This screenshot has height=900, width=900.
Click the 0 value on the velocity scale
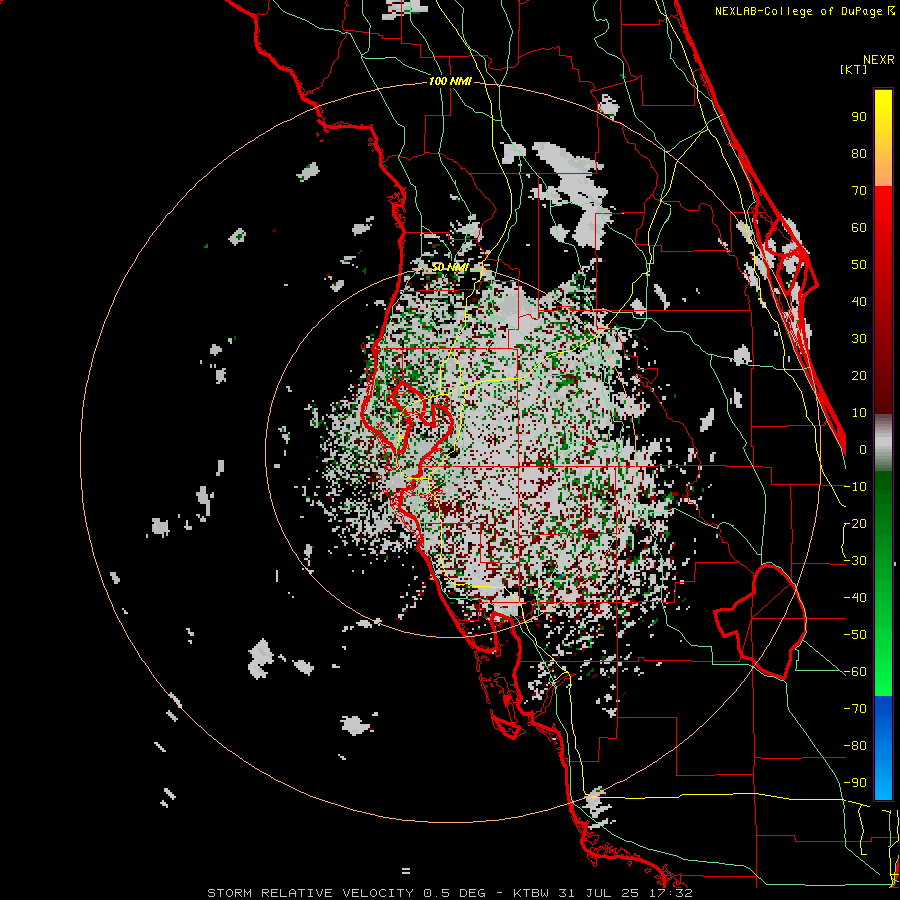point(863,450)
